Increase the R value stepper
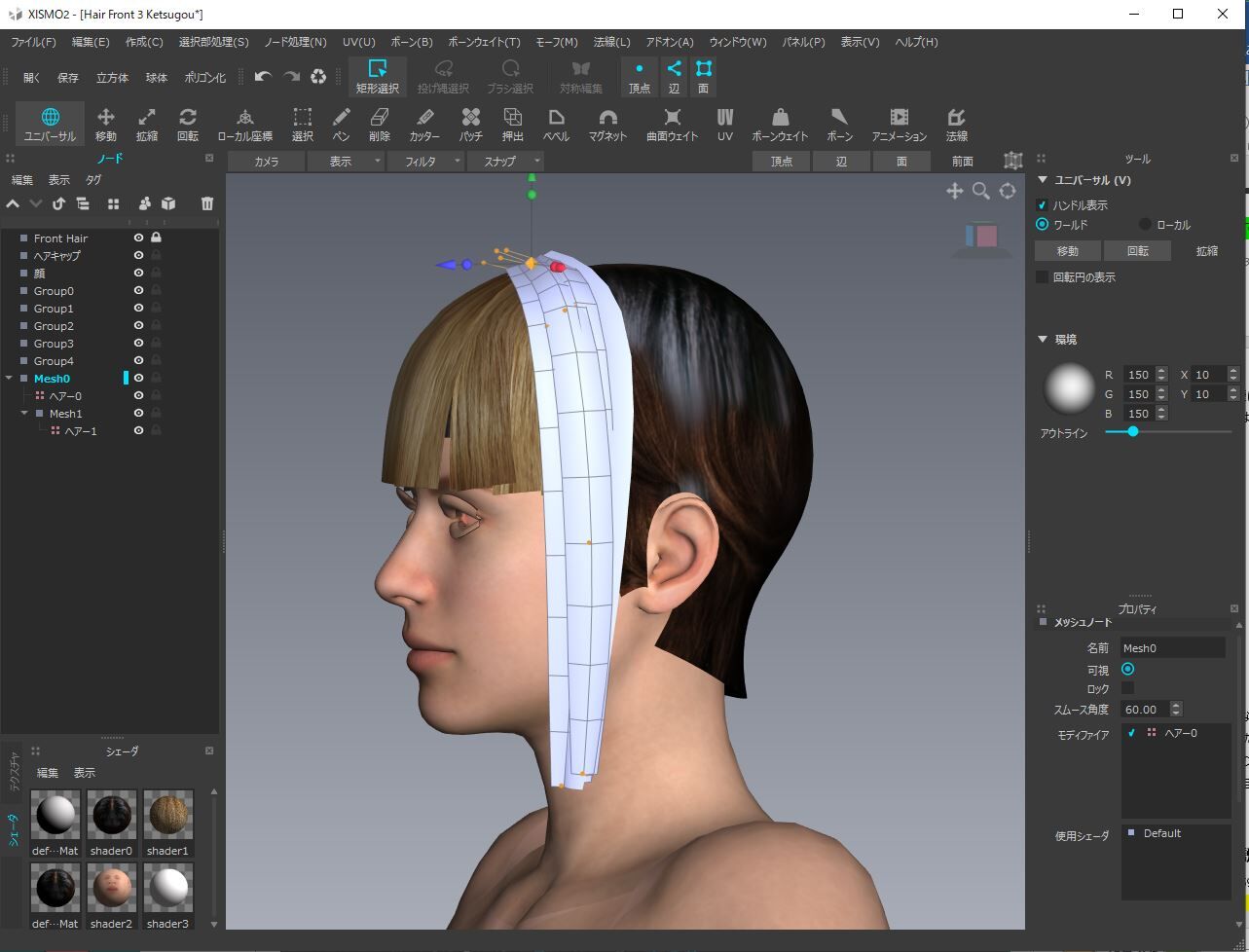The height and width of the screenshot is (952, 1249). click(x=1161, y=371)
